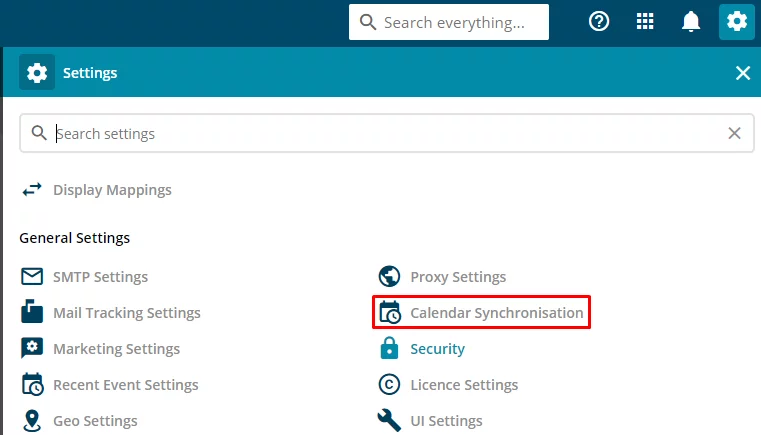Click the UI Settings wrench icon
761x435 pixels.
(x=389, y=420)
